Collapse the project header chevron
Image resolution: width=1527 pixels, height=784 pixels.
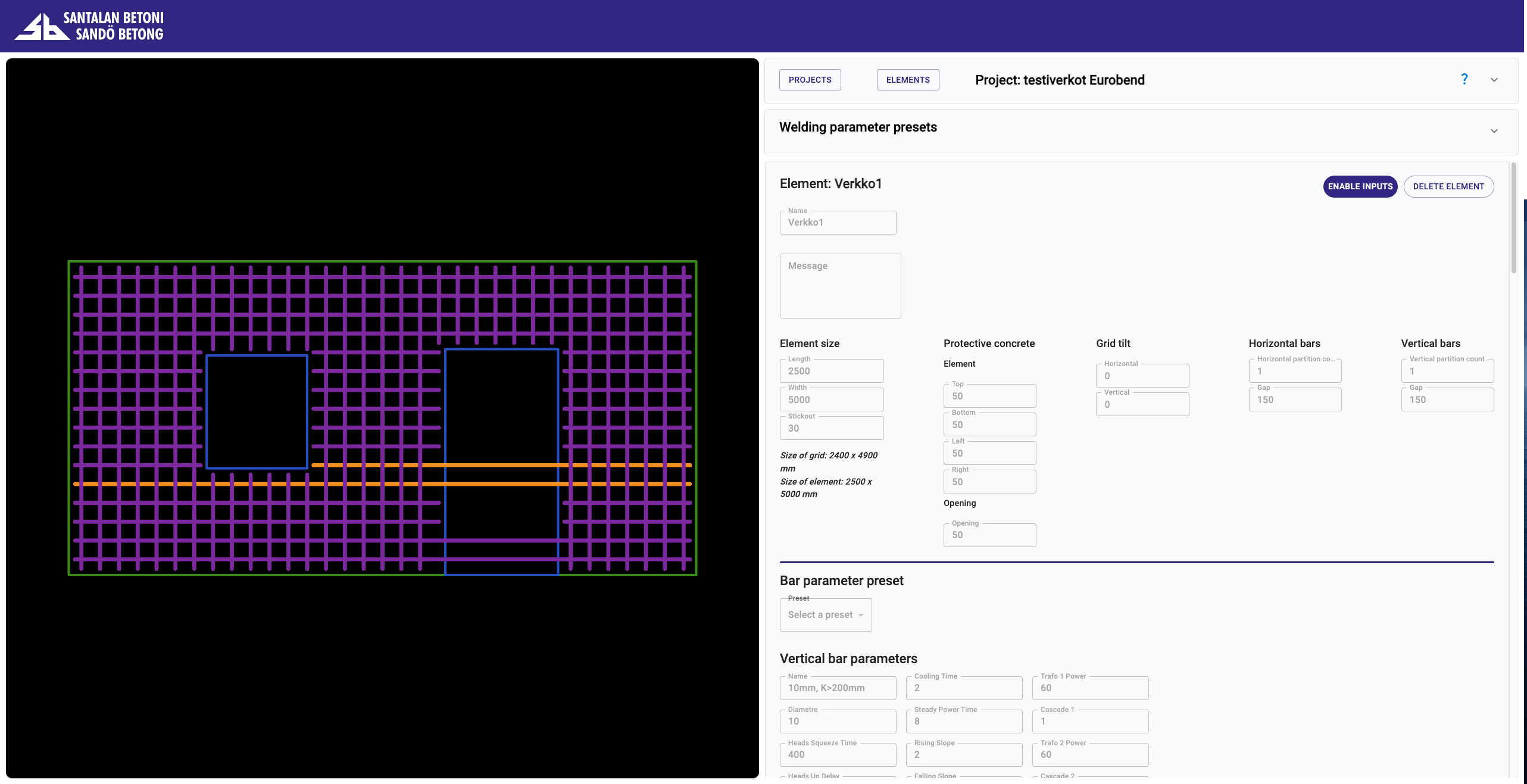(x=1494, y=80)
